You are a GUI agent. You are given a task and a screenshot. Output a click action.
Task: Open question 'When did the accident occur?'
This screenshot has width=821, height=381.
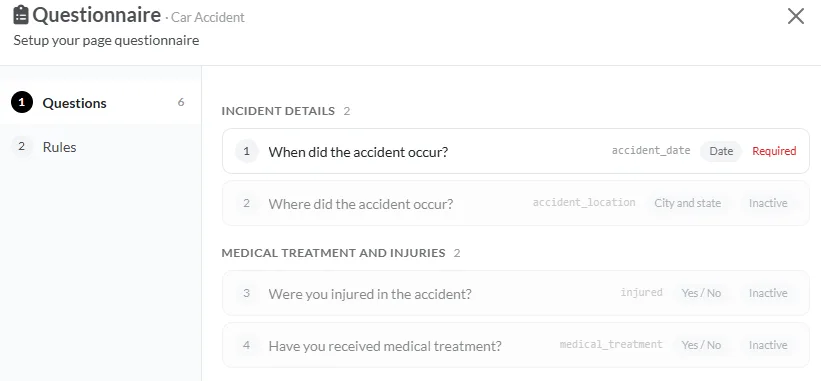[x=516, y=151]
